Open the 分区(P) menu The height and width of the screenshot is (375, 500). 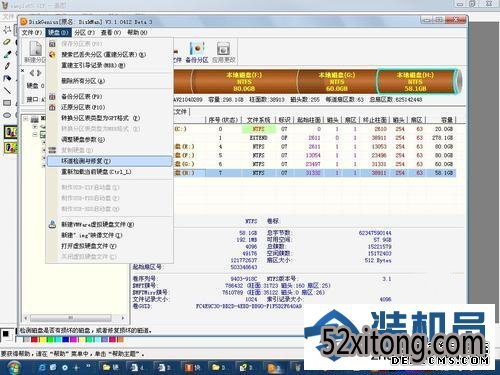84,32
